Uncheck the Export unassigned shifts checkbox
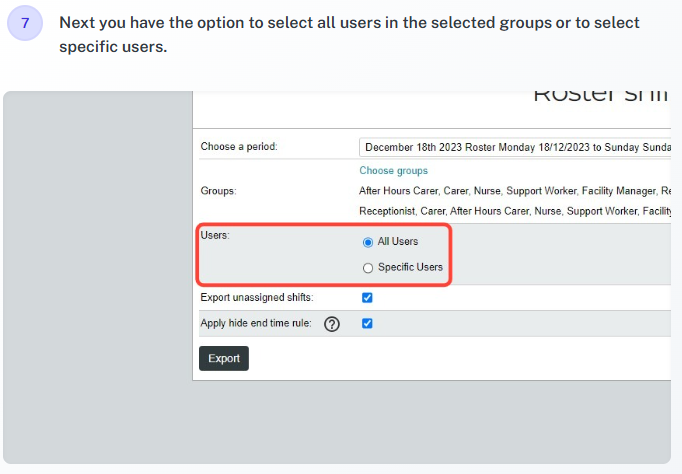The height and width of the screenshot is (474, 682). click(x=367, y=297)
